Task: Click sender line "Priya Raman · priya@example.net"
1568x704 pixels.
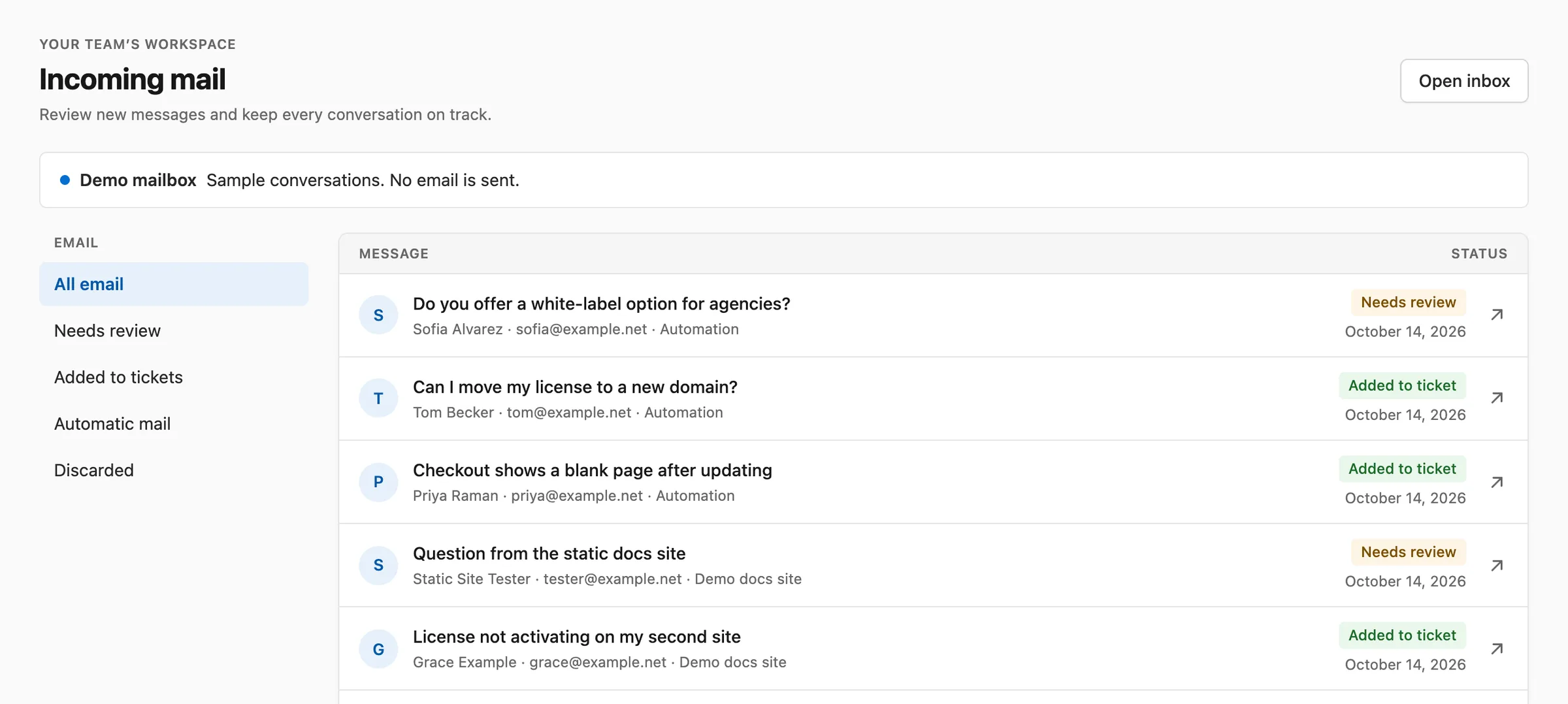Action: [528, 496]
